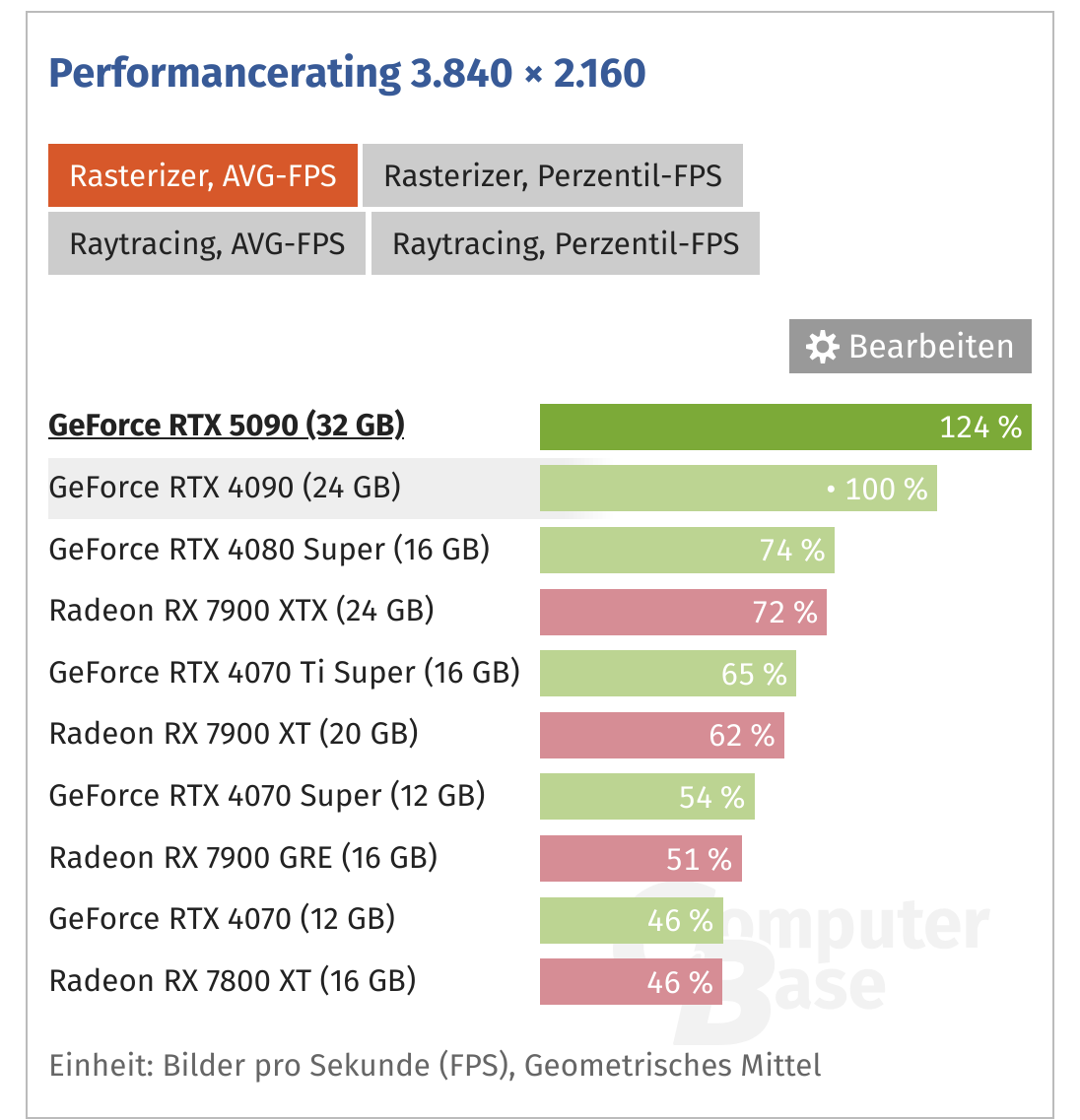Switch to Raytracing, Perzentil-FPS tab
The height and width of the screenshot is (1120, 1080).
[566, 243]
